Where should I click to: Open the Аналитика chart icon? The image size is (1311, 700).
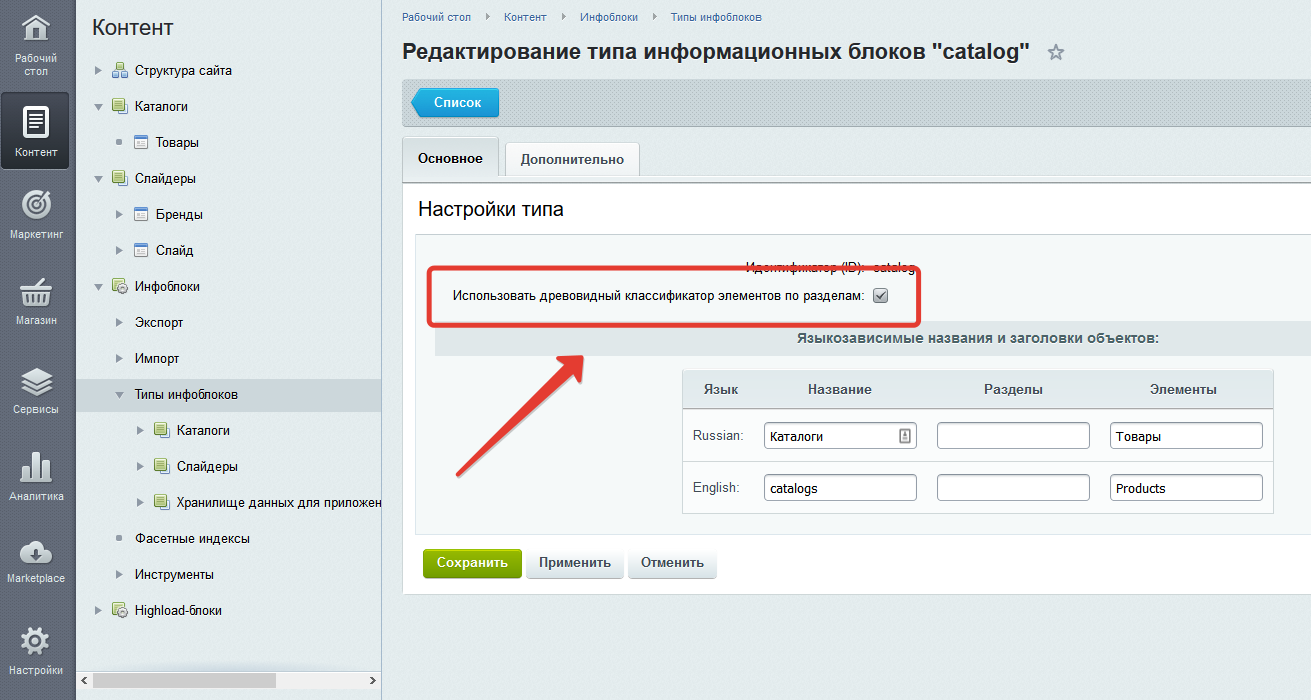coord(36,468)
